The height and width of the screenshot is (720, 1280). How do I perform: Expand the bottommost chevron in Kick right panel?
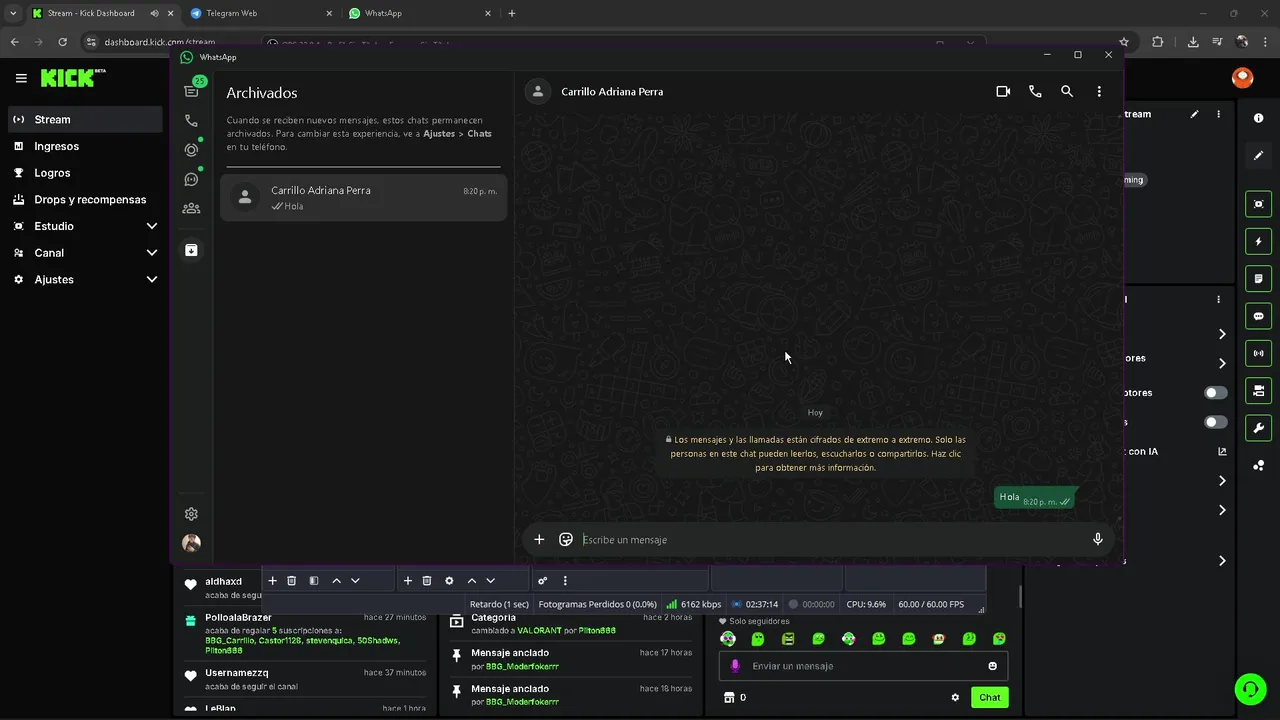(1222, 561)
